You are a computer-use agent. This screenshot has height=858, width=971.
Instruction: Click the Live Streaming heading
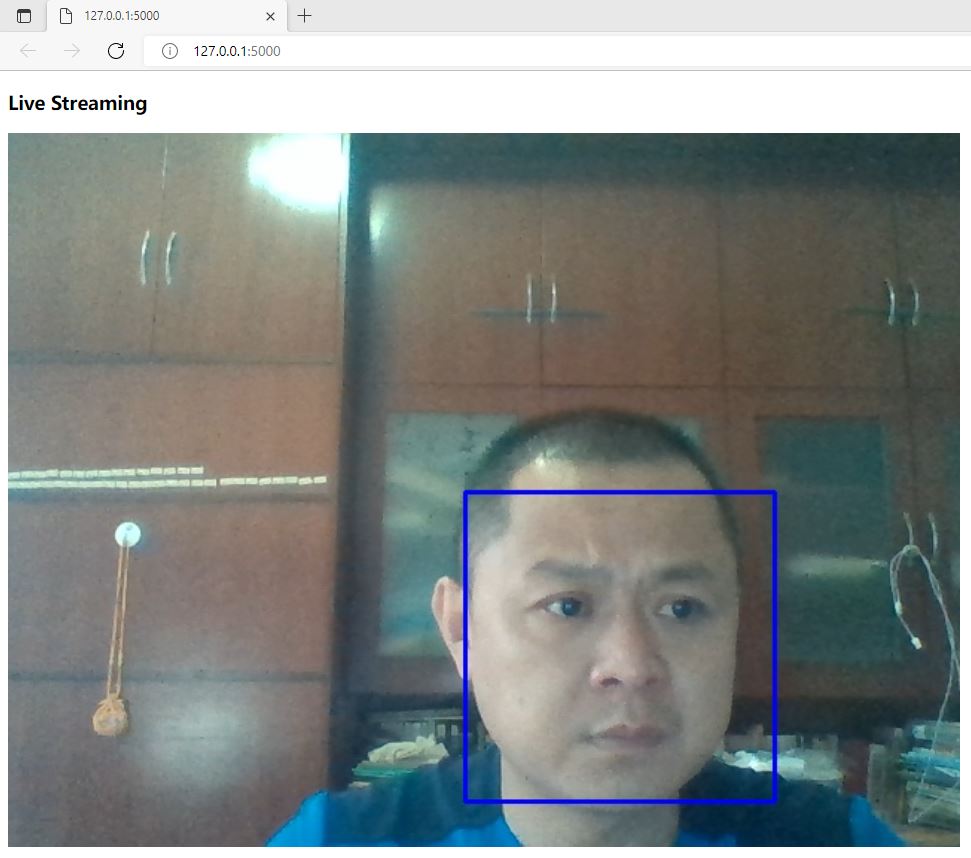78,103
